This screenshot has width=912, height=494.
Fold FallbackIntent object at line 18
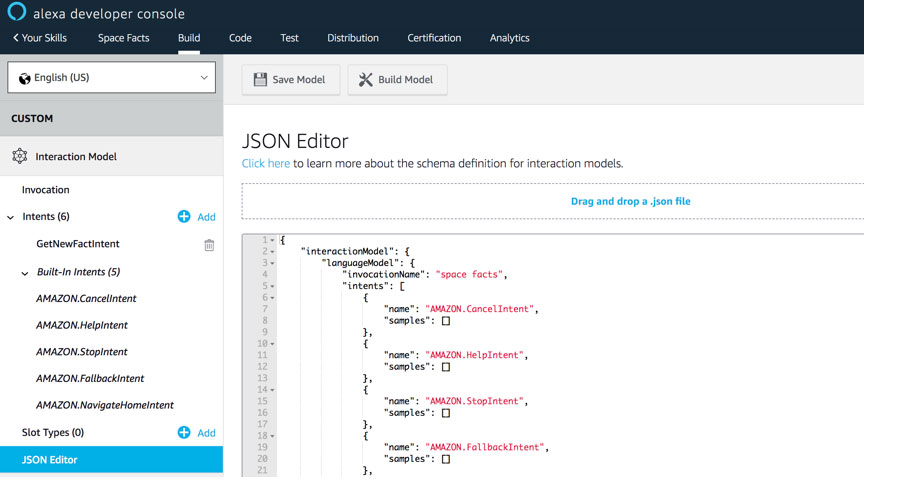(x=272, y=436)
